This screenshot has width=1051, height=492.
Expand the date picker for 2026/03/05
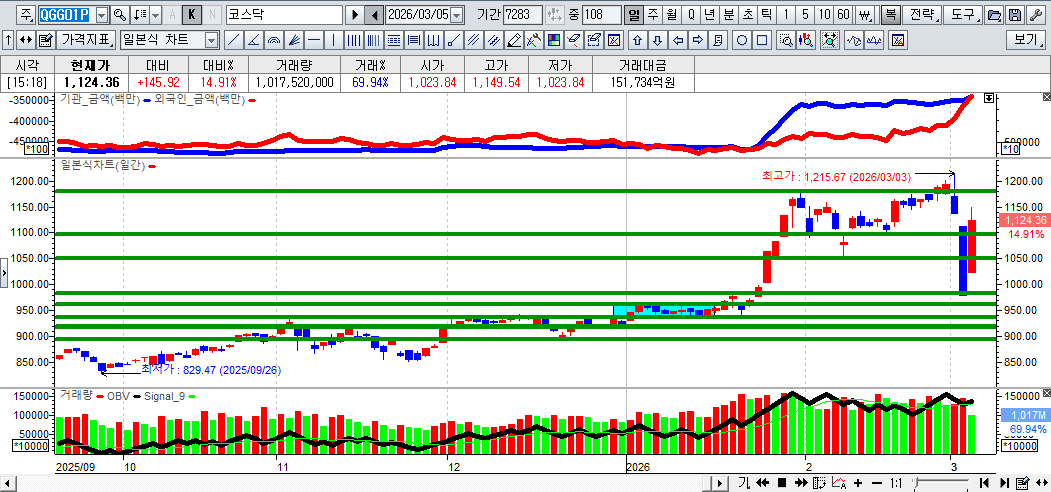[457, 15]
